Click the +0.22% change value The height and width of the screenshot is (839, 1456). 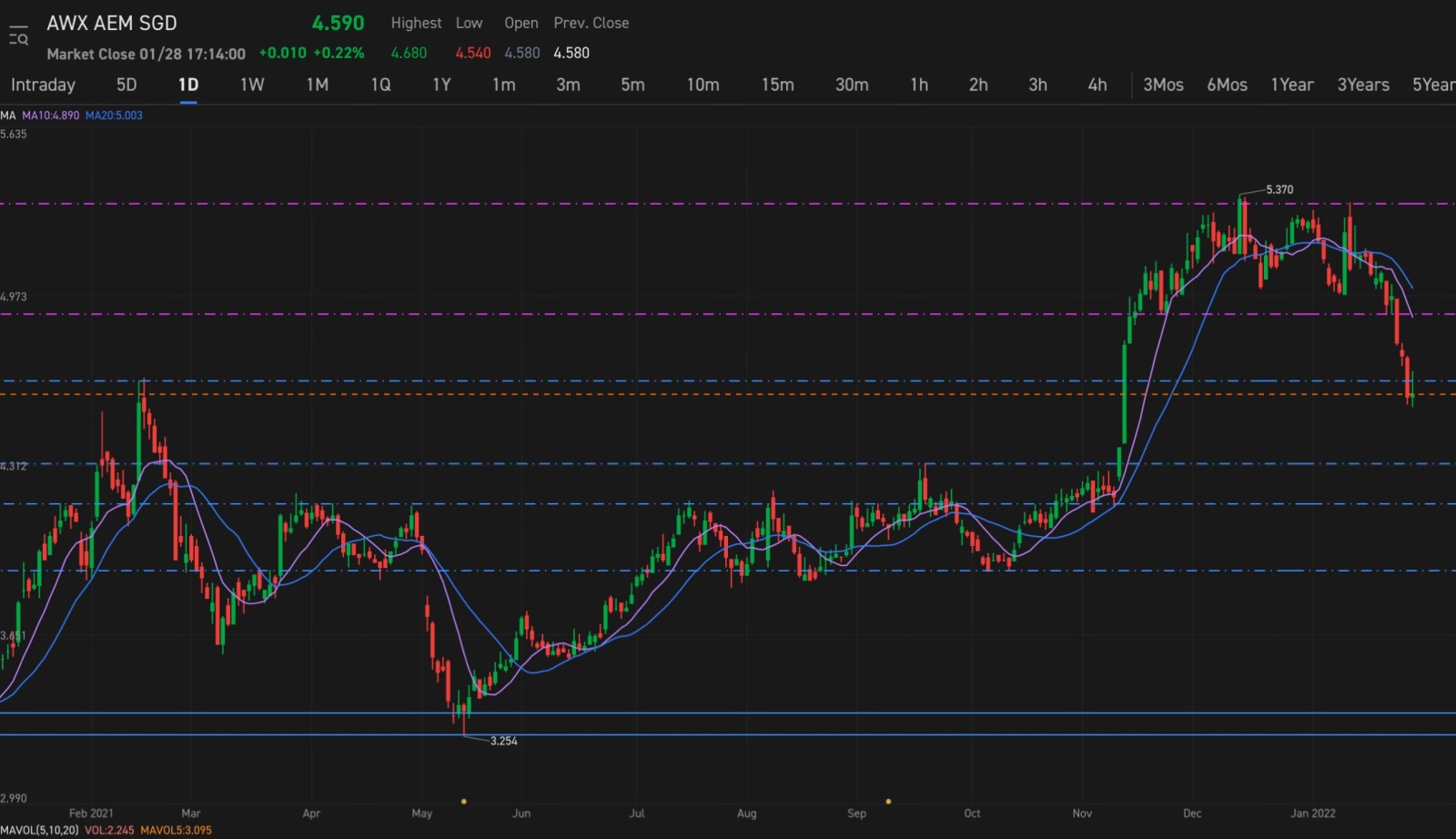339,53
